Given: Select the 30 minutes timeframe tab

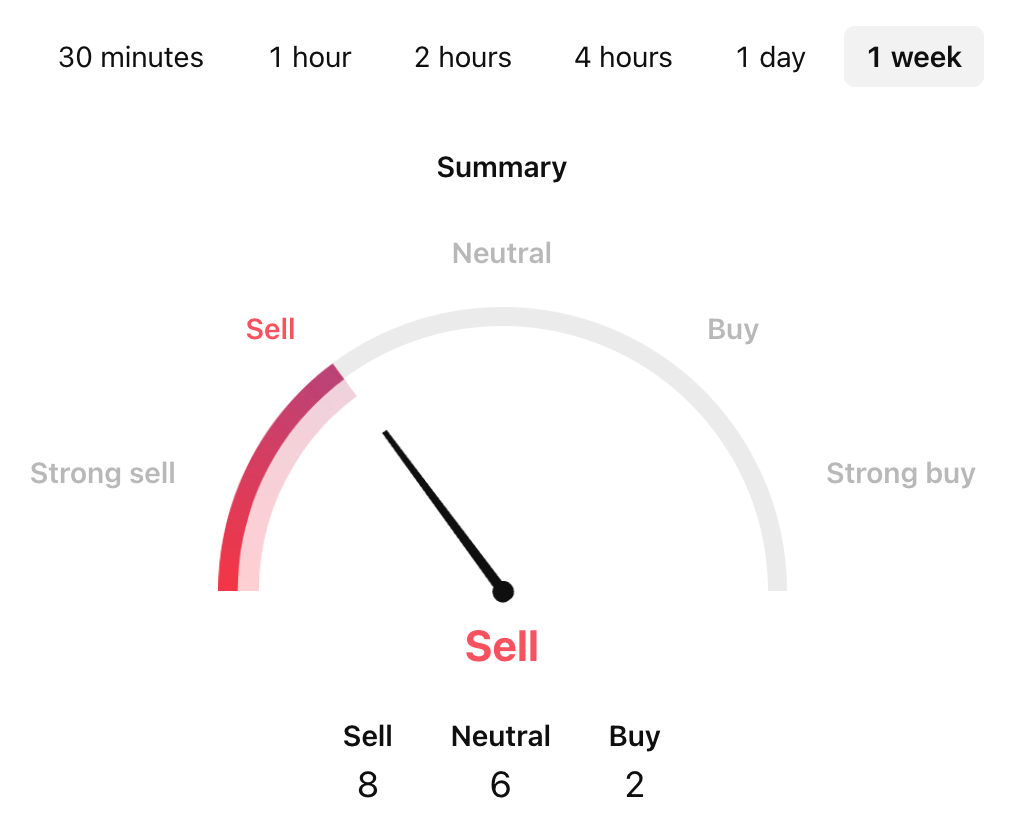Looking at the screenshot, I should [131, 57].
